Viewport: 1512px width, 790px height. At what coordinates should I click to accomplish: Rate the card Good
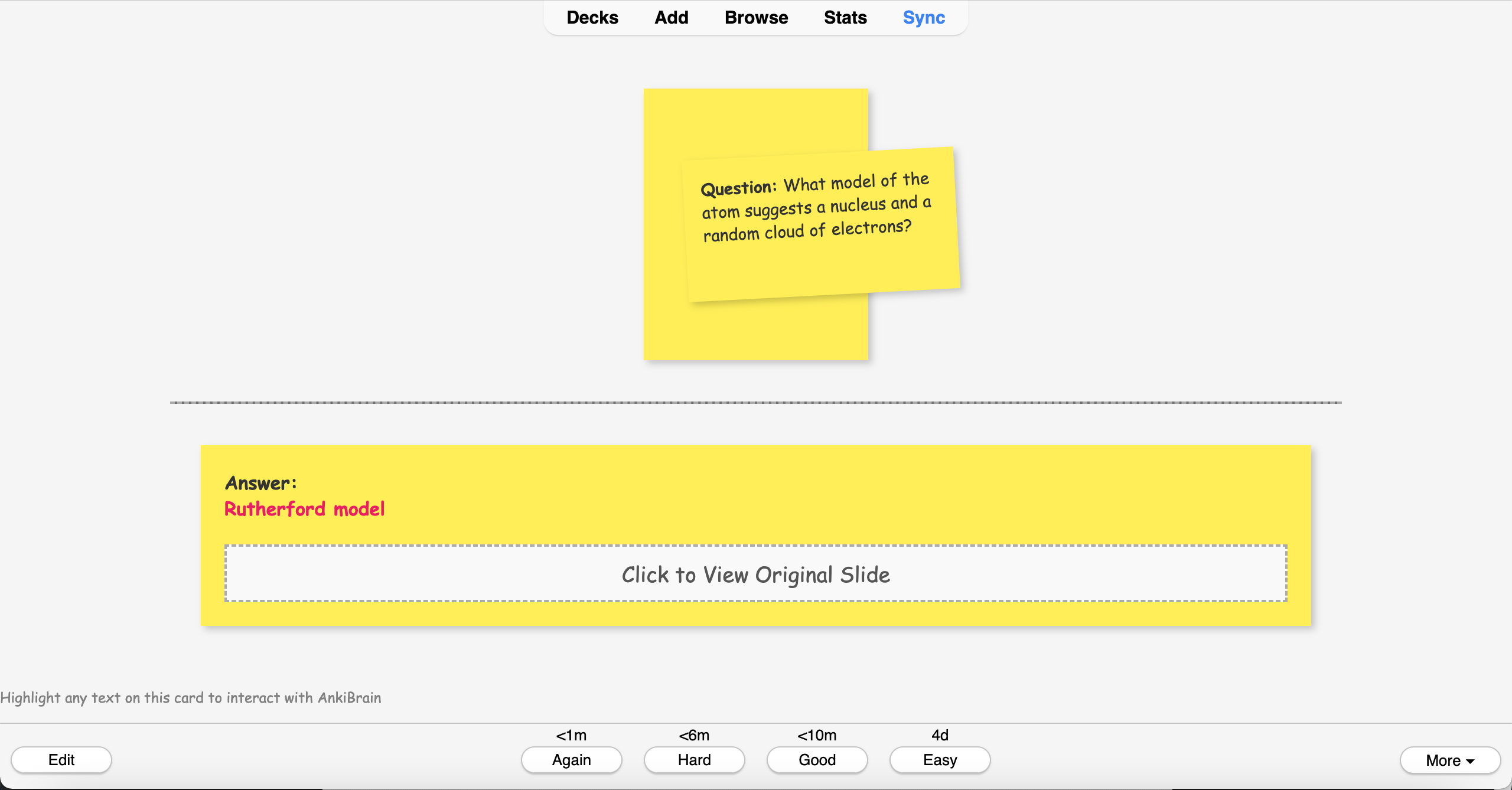[817, 760]
